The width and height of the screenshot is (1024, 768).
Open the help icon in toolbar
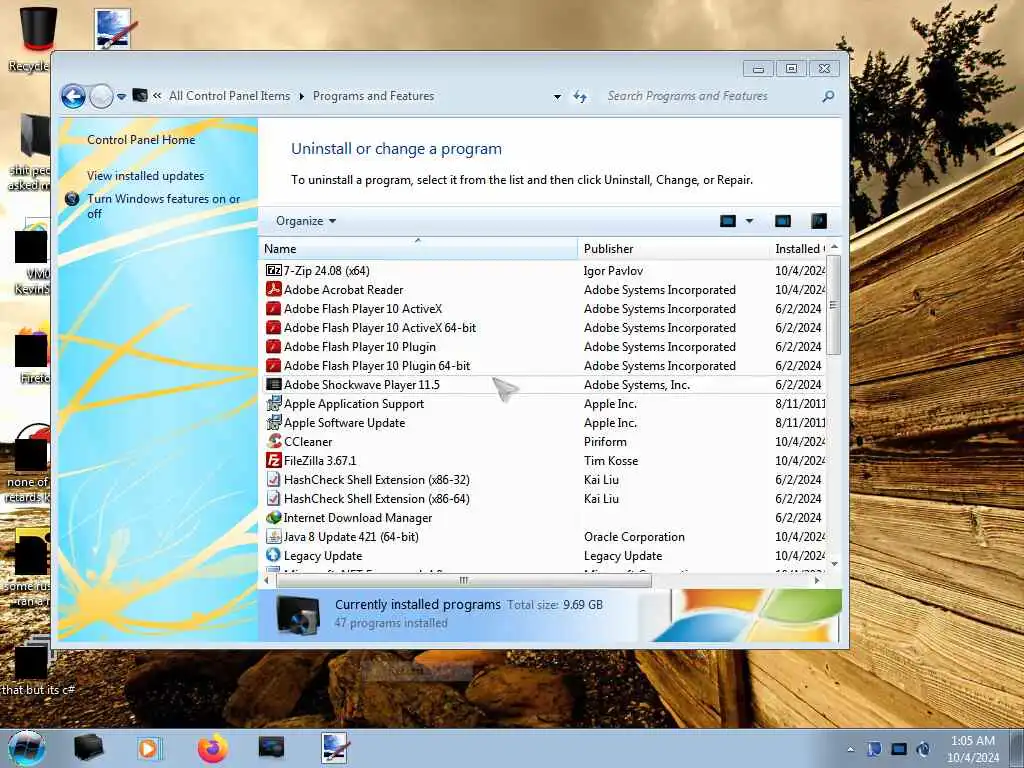point(819,221)
